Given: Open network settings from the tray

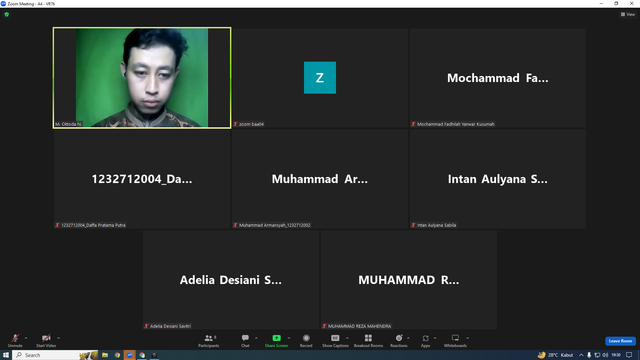Looking at the screenshot, I should [597, 355].
